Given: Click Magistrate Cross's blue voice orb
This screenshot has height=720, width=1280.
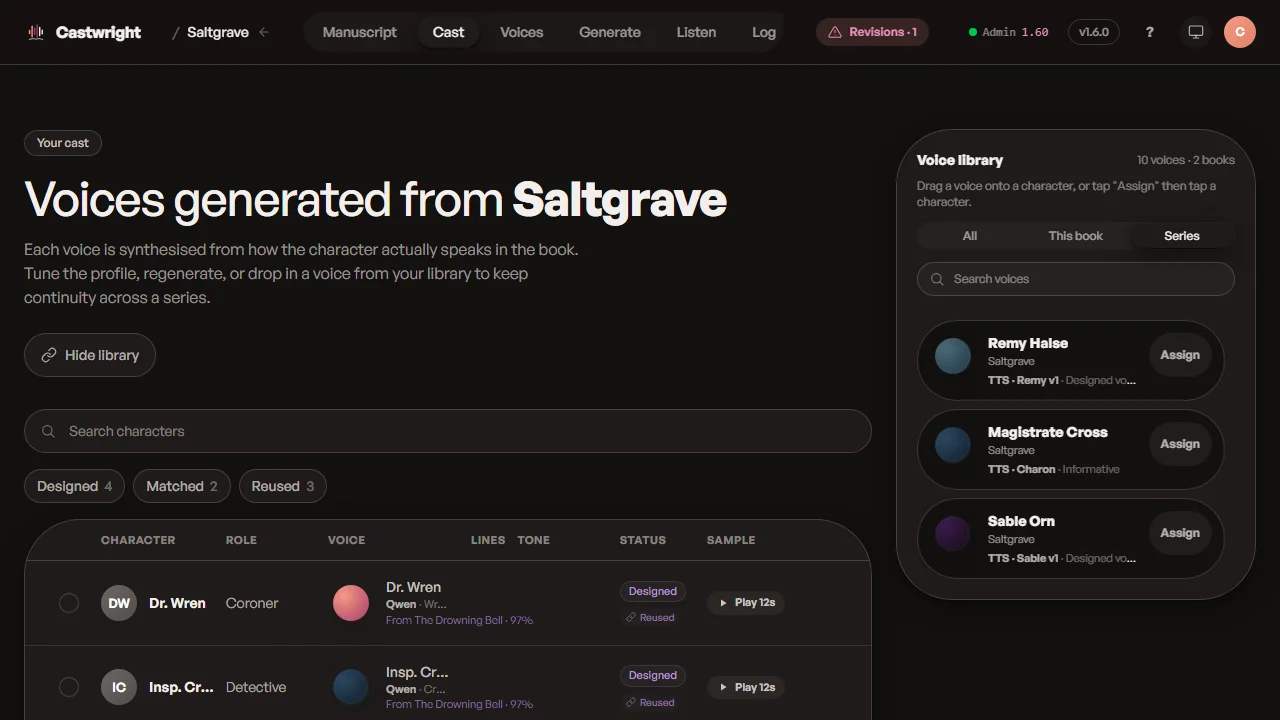Looking at the screenshot, I should tap(953, 445).
